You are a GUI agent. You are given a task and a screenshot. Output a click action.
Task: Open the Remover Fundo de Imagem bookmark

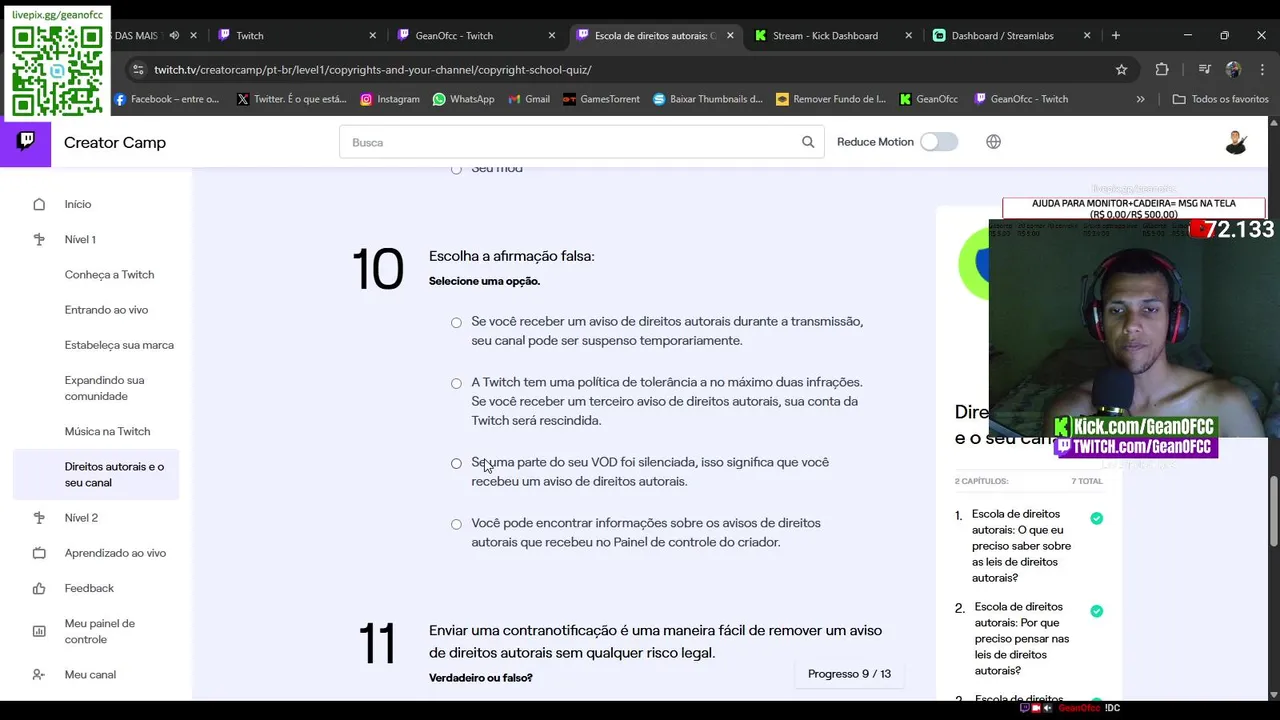click(831, 99)
